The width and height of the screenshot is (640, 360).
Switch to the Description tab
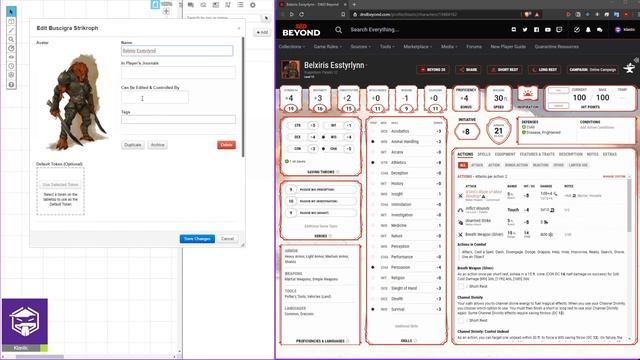click(x=571, y=154)
